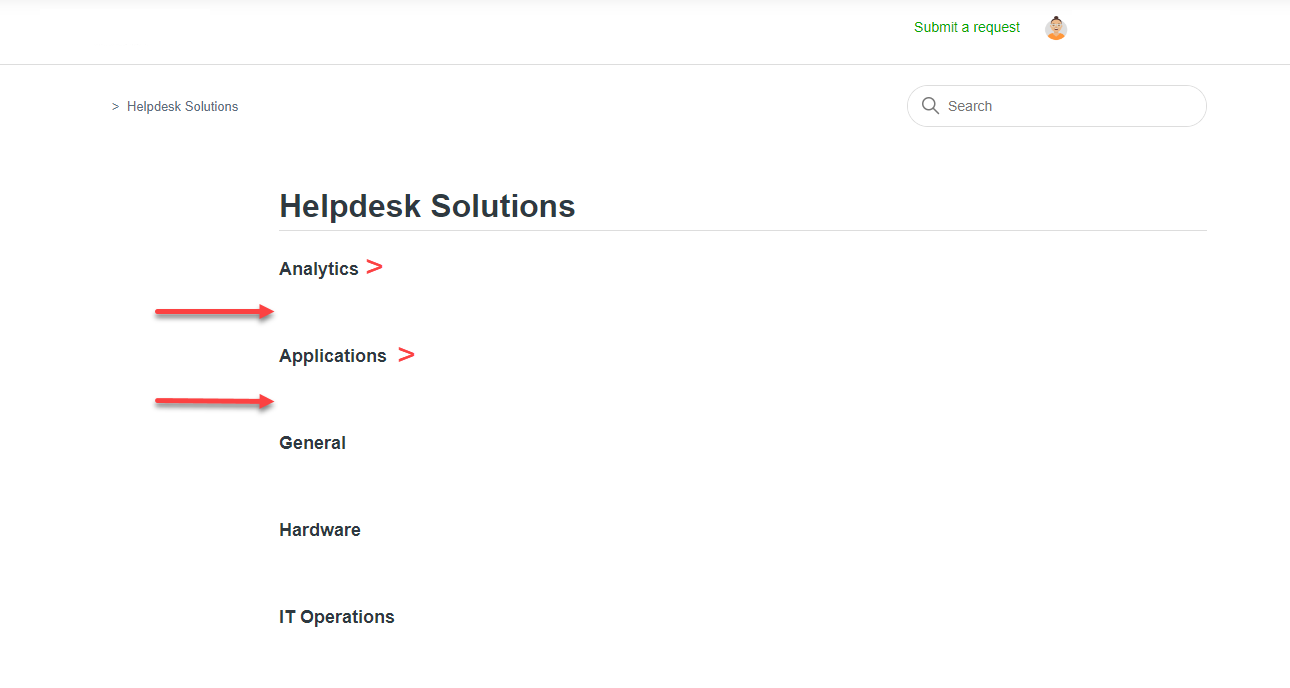Open the Applications section

[x=332, y=356]
